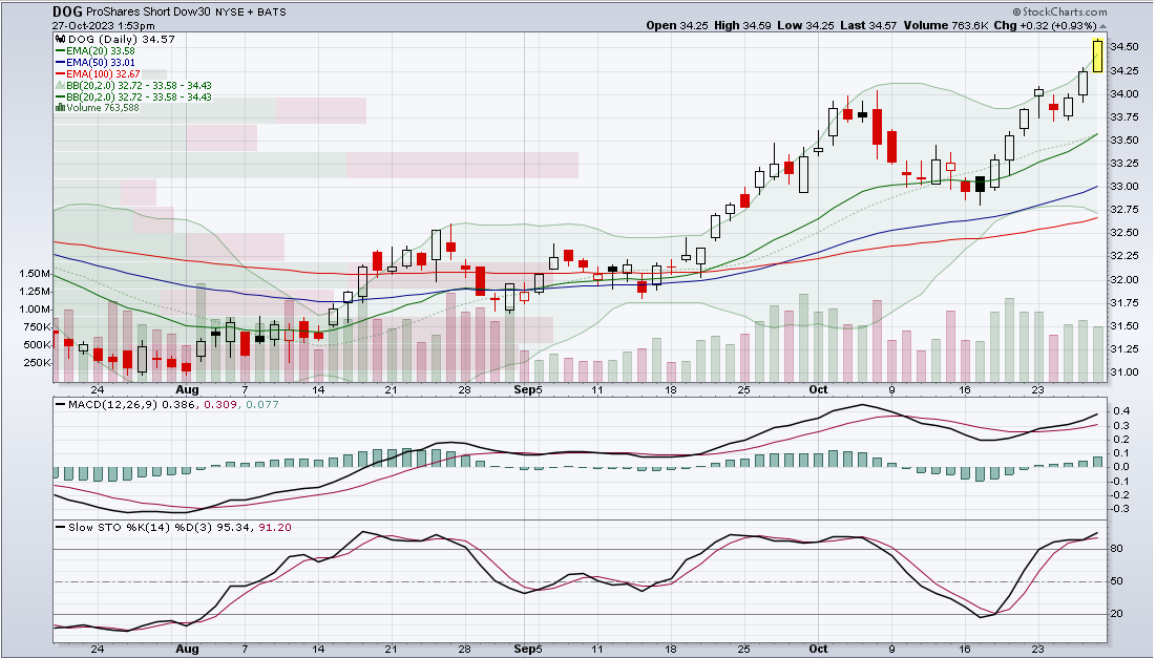Click the 31.75 price axis label

pos(1124,303)
